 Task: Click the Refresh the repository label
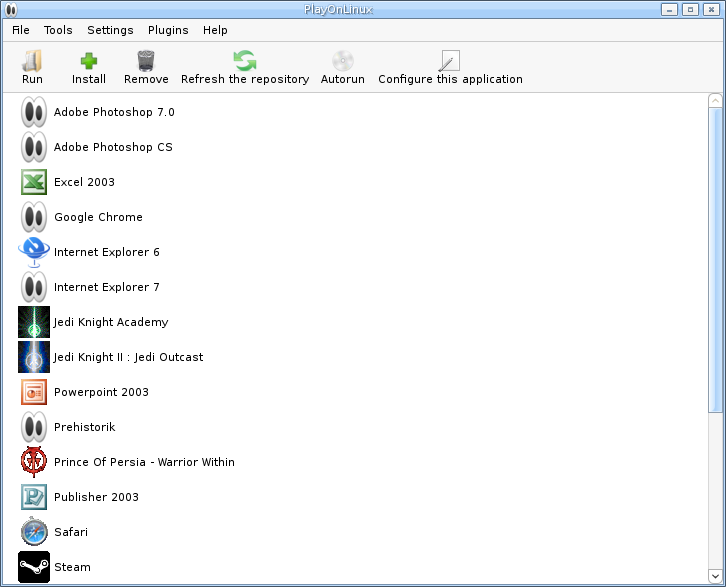(x=245, y=79)
